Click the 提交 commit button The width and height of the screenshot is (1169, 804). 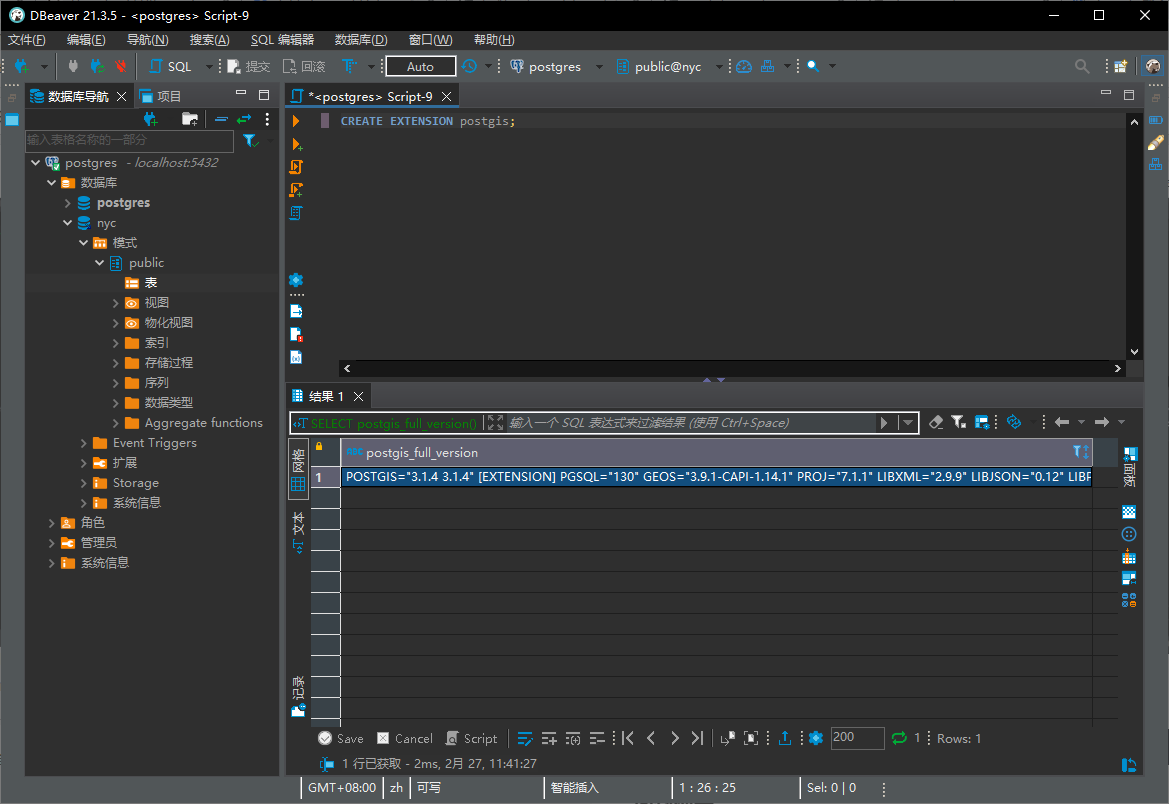pyautogui.click(x=248, y=66)
